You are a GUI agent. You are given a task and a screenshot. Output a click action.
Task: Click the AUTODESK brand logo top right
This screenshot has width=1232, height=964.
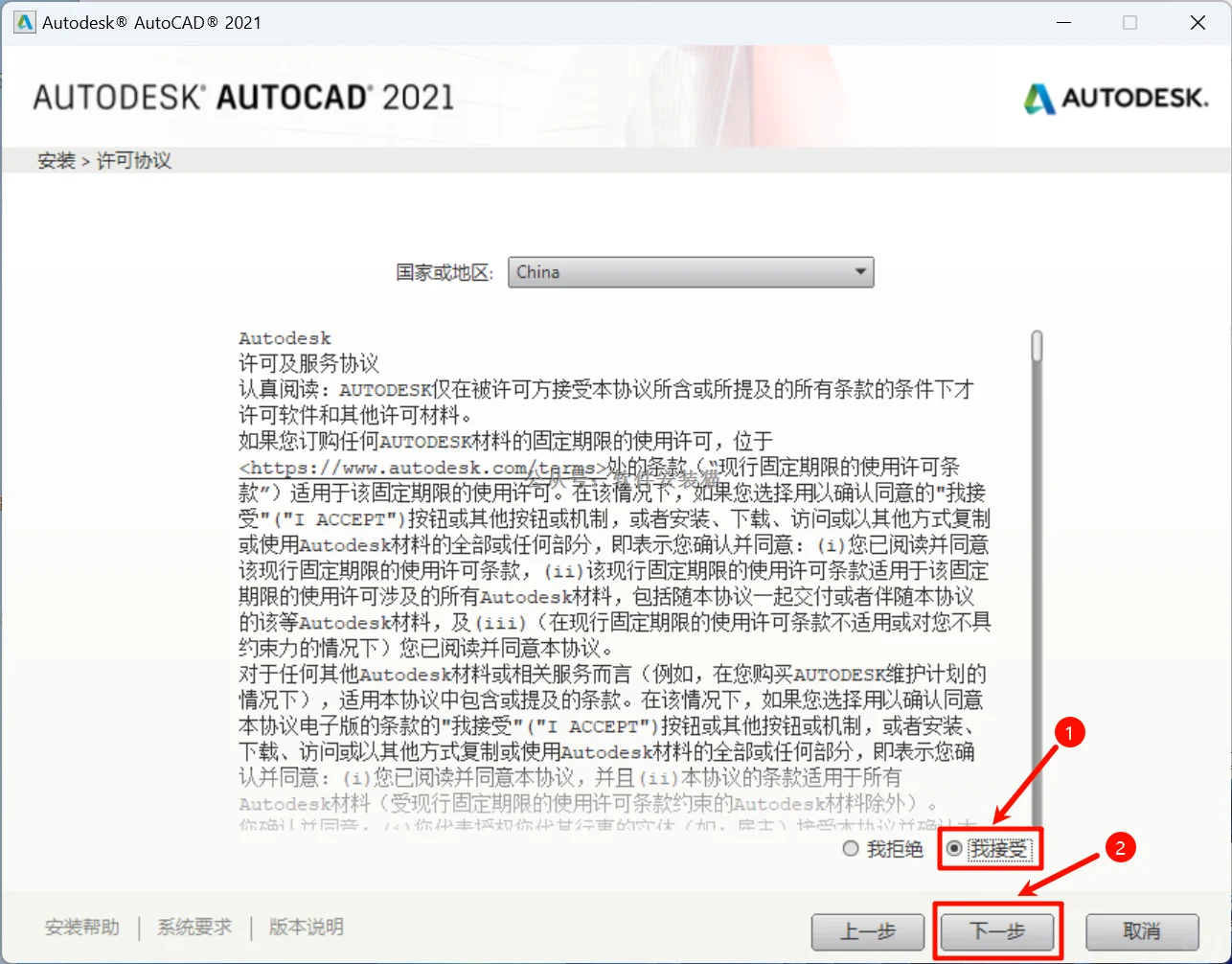click(x=1114, y=99)
